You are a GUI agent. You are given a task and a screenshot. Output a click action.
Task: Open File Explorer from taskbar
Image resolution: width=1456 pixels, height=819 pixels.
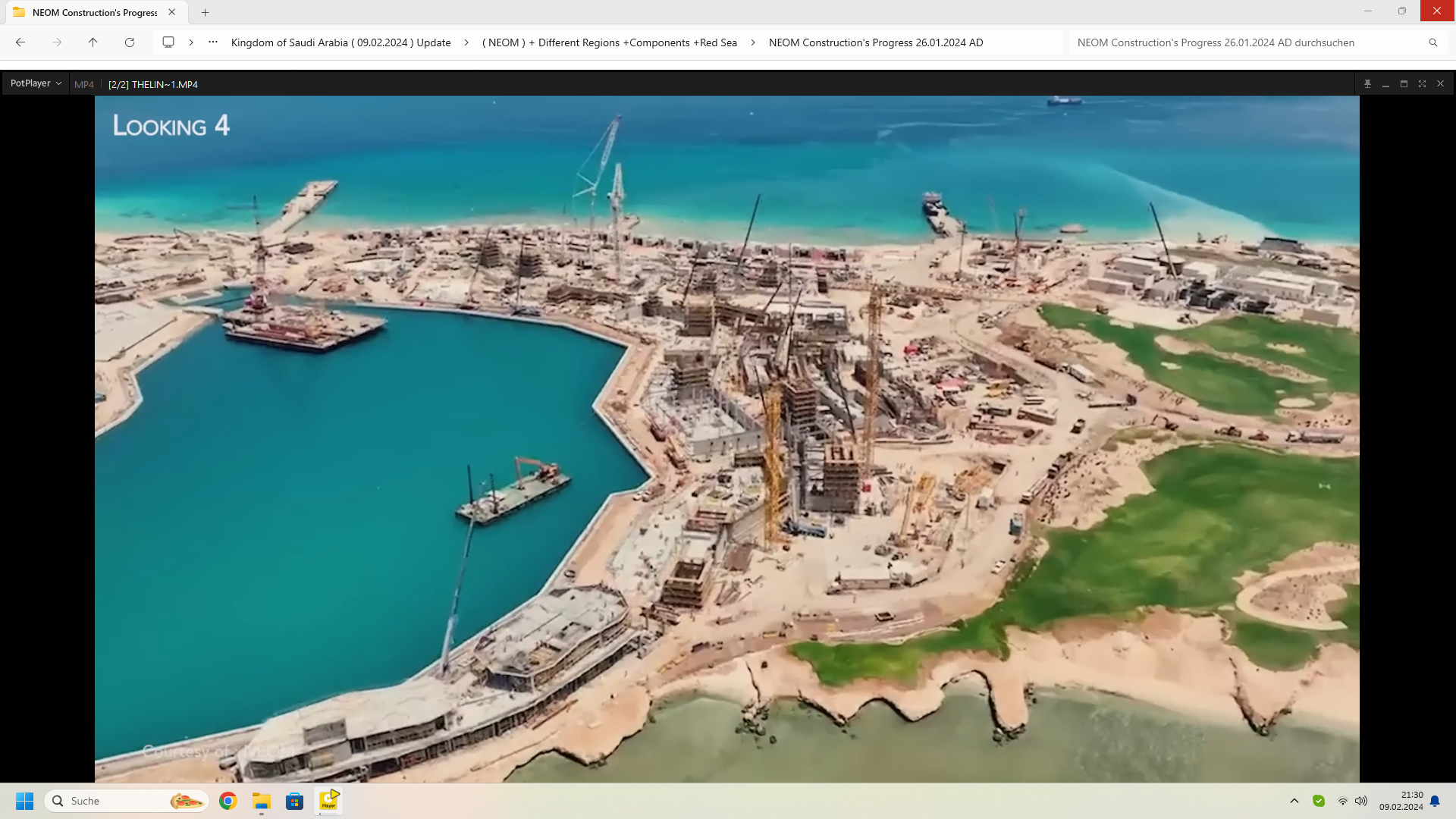pyautogui.click(x=262, y=801)
